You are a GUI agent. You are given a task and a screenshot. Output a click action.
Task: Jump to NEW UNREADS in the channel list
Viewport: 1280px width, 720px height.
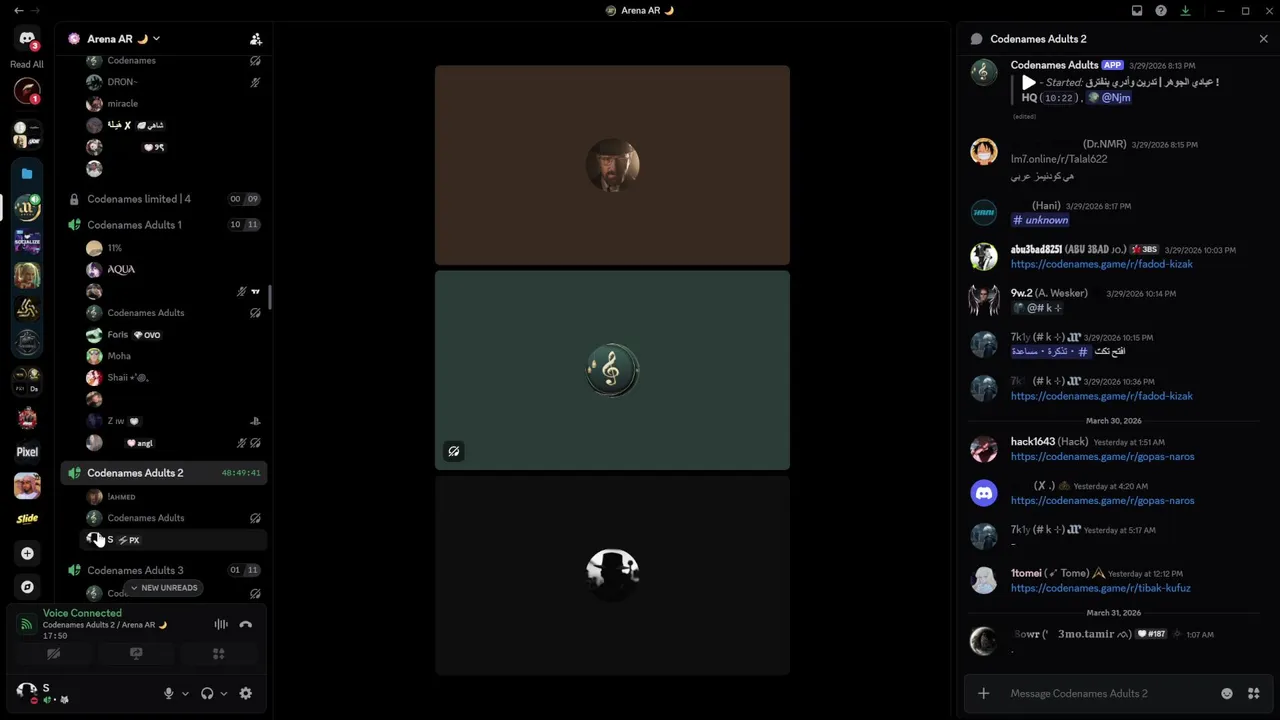pos(164,588)
